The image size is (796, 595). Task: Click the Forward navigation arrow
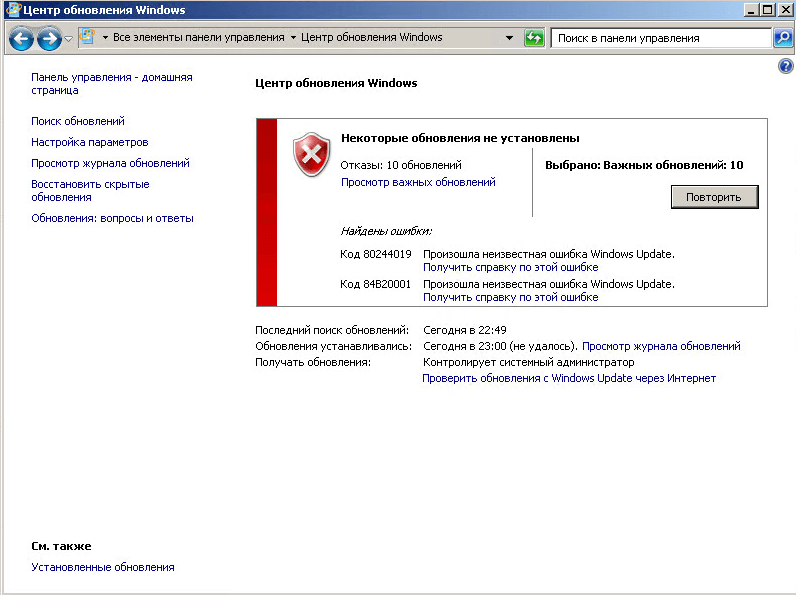click(49, 38)
